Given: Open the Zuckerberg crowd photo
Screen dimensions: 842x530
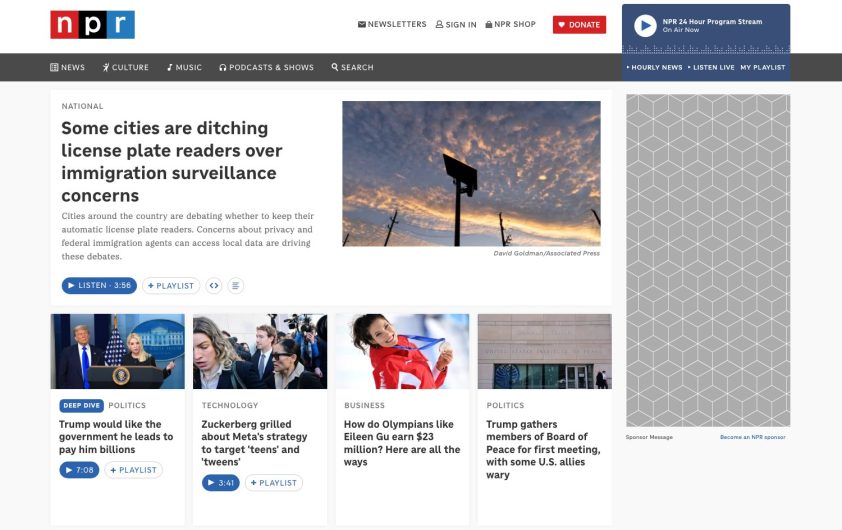Looking at the screenshot, I should click(x=260, y=351).
